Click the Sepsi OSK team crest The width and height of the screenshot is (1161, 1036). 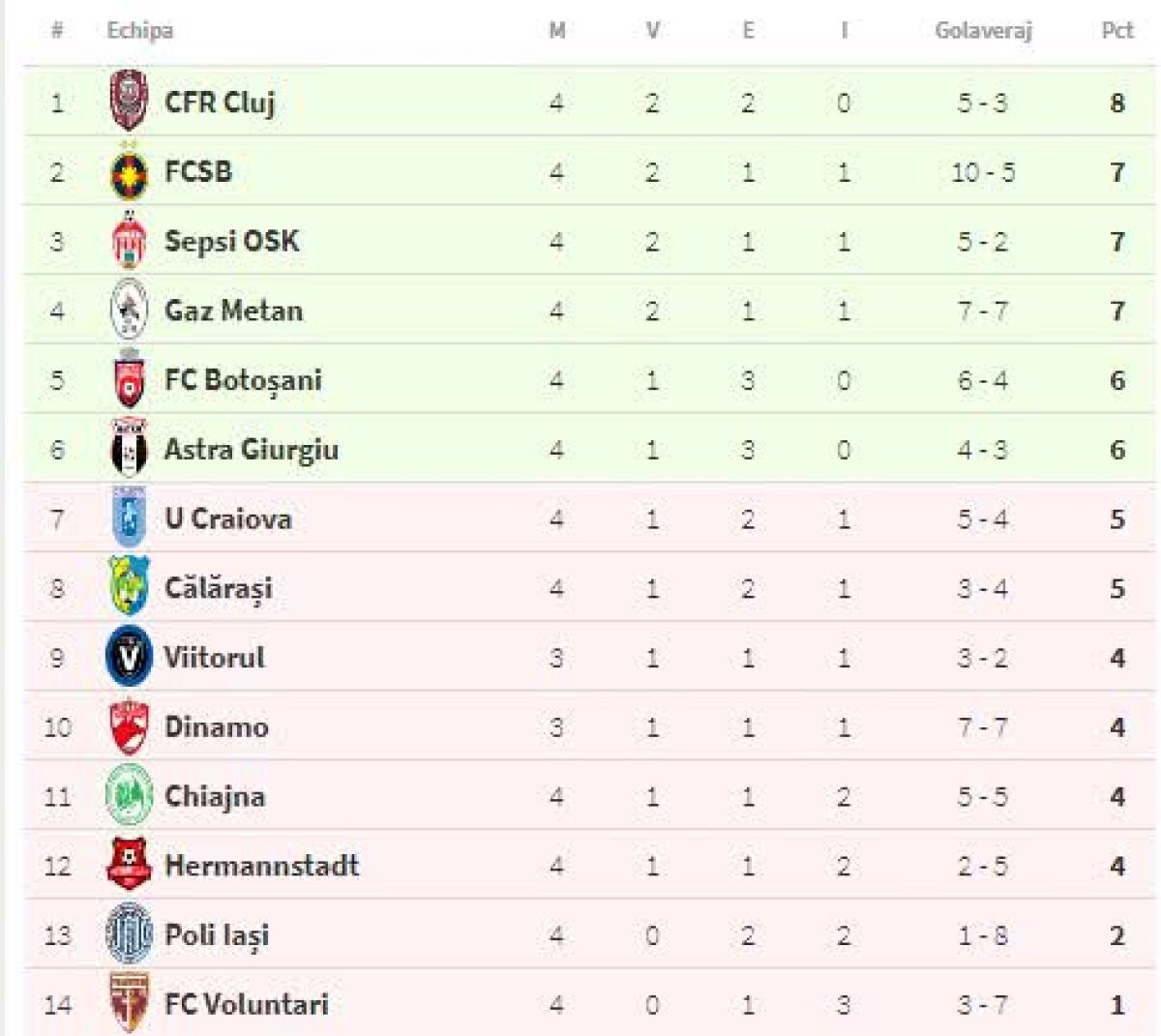coord(129,241)
